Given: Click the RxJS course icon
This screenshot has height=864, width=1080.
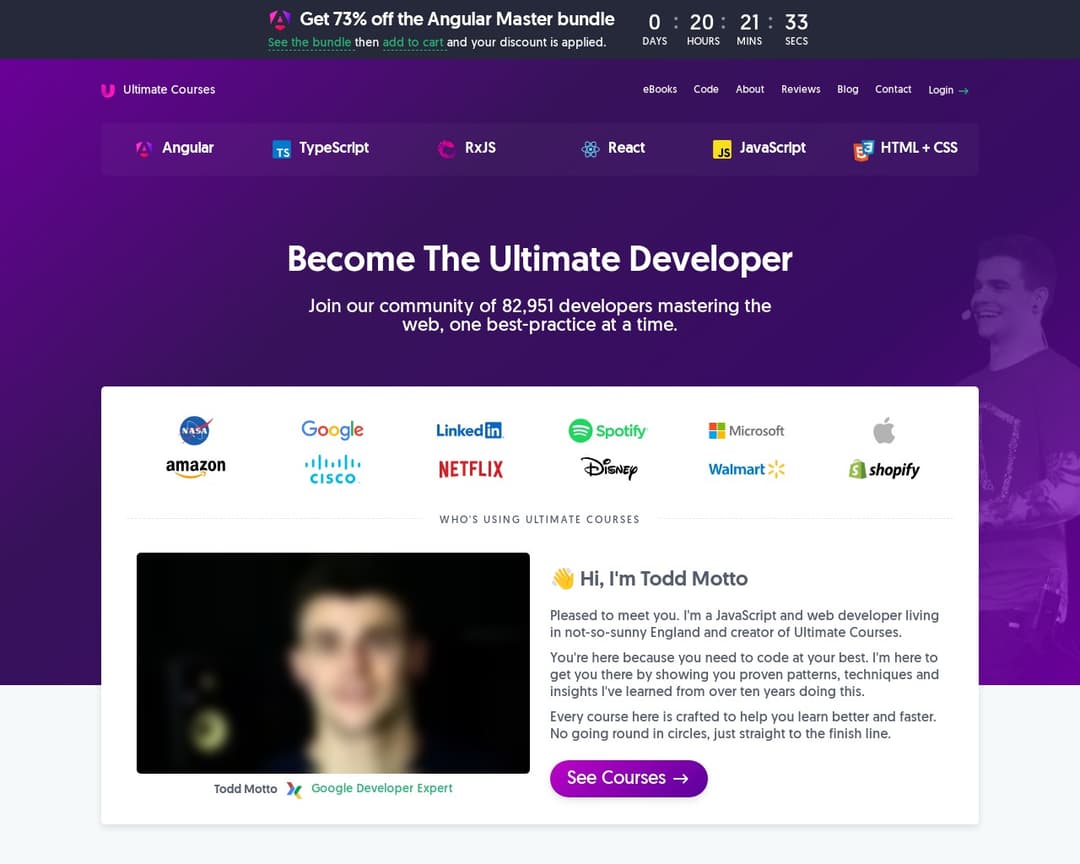Looking at the screenshot, I should tap(446, 149).
